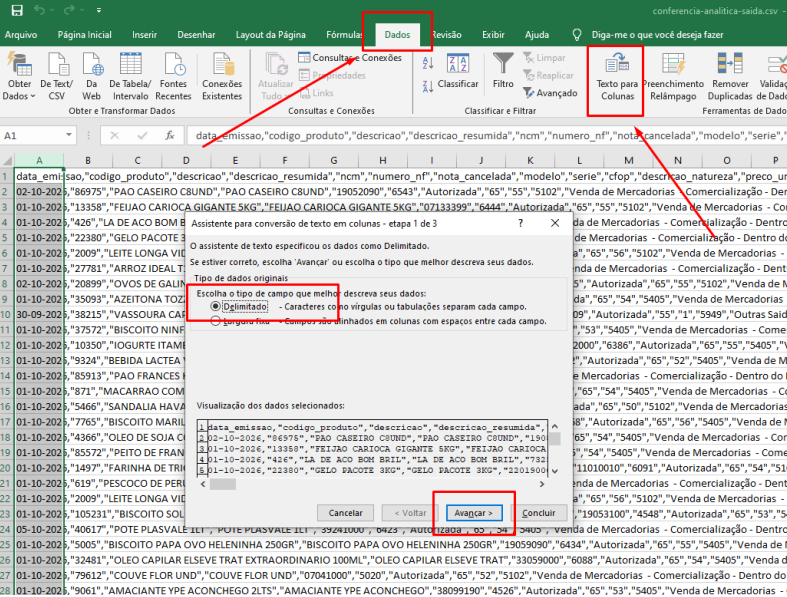
Task: Open Atualizar Tudo dropdown
Action: tap(275, 77)
